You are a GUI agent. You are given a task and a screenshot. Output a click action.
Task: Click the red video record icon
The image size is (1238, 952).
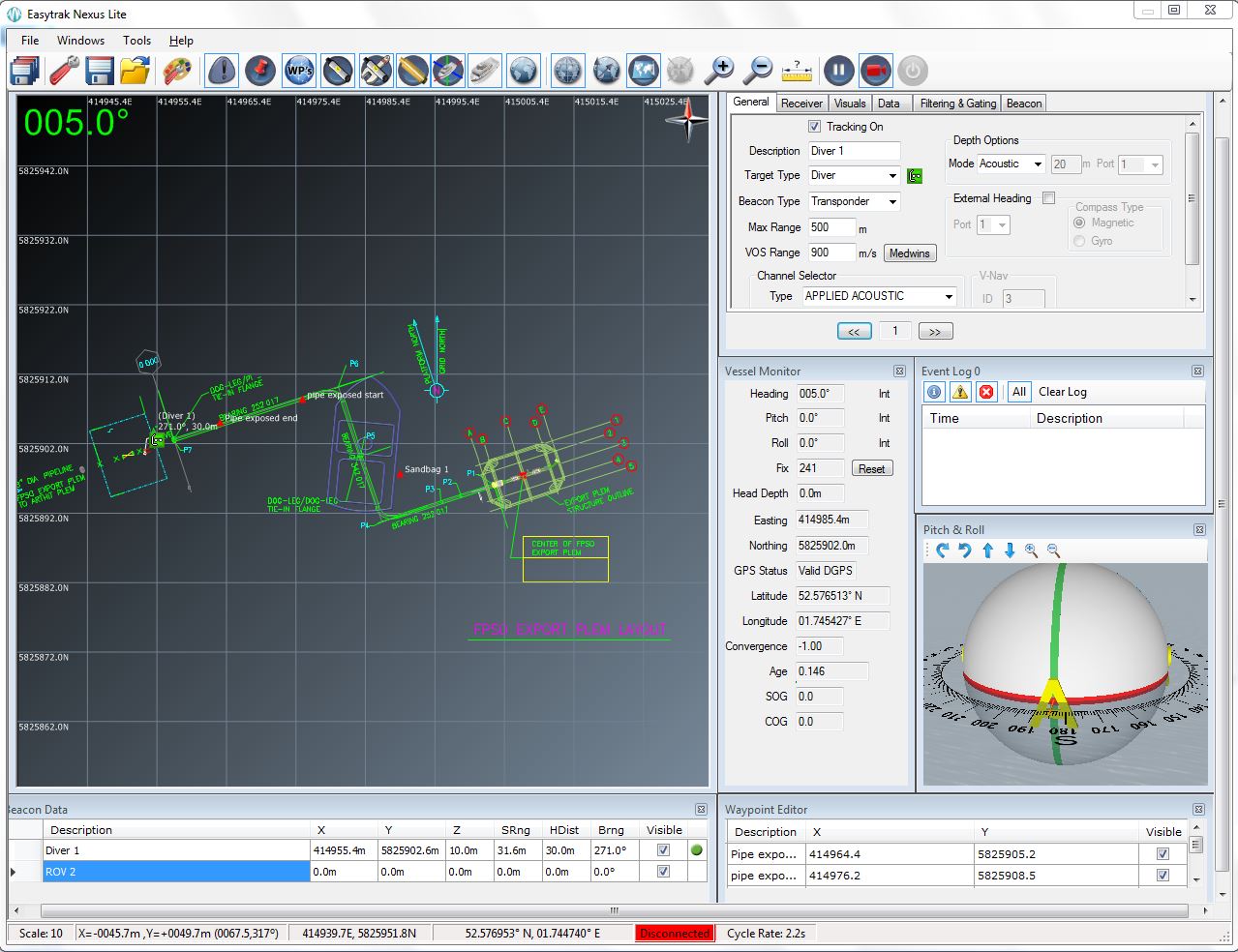[x=876, y=71]
